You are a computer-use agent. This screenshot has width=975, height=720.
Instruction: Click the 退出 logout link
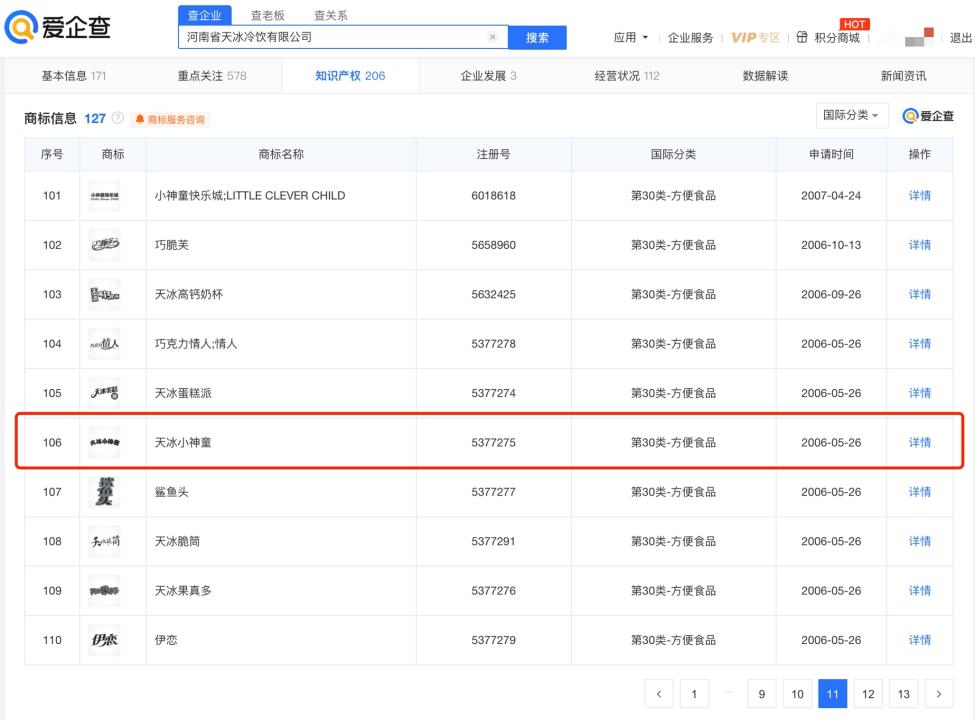click(x=960, y=39)
